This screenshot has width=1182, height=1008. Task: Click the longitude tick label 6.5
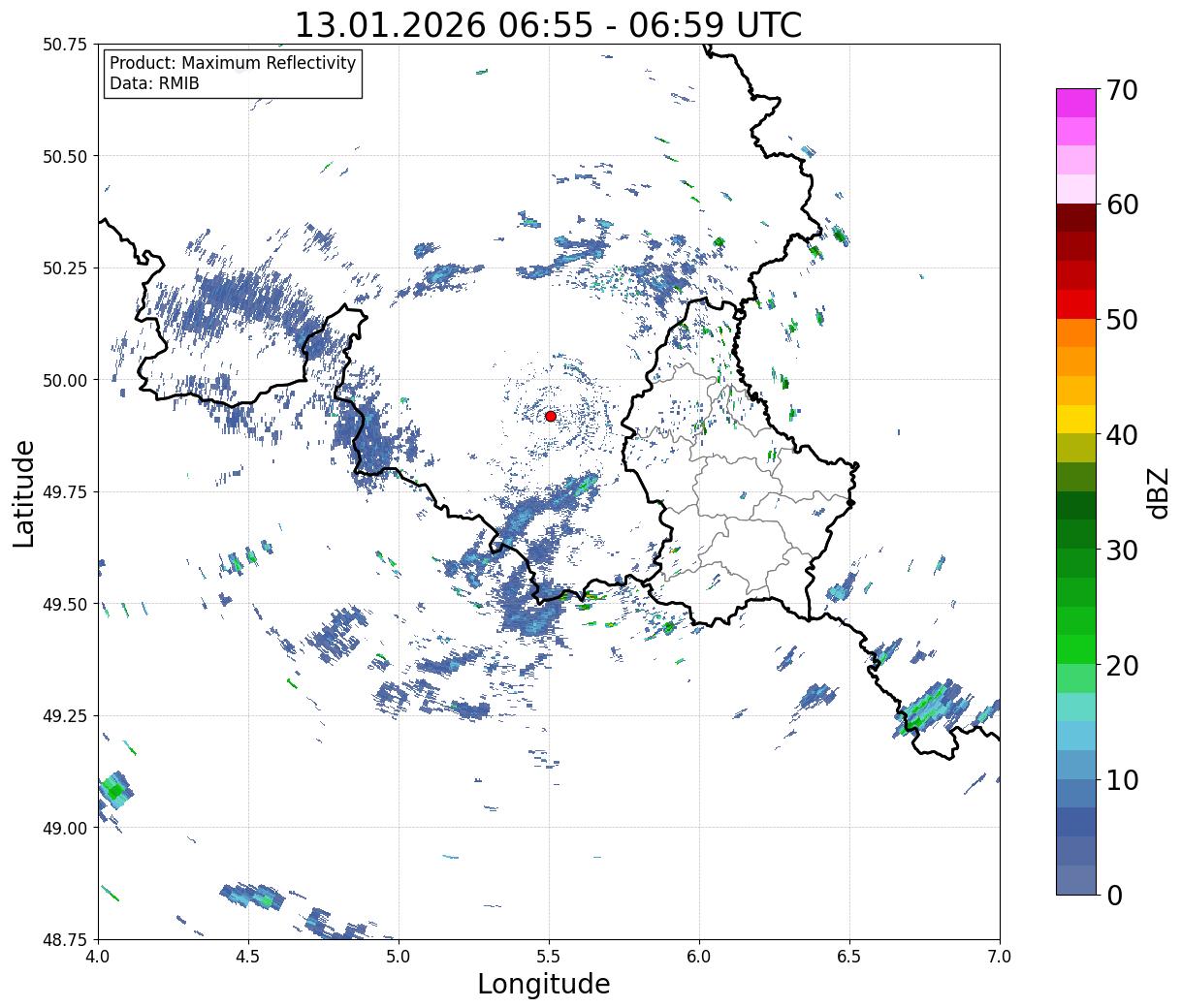(849, 957)
